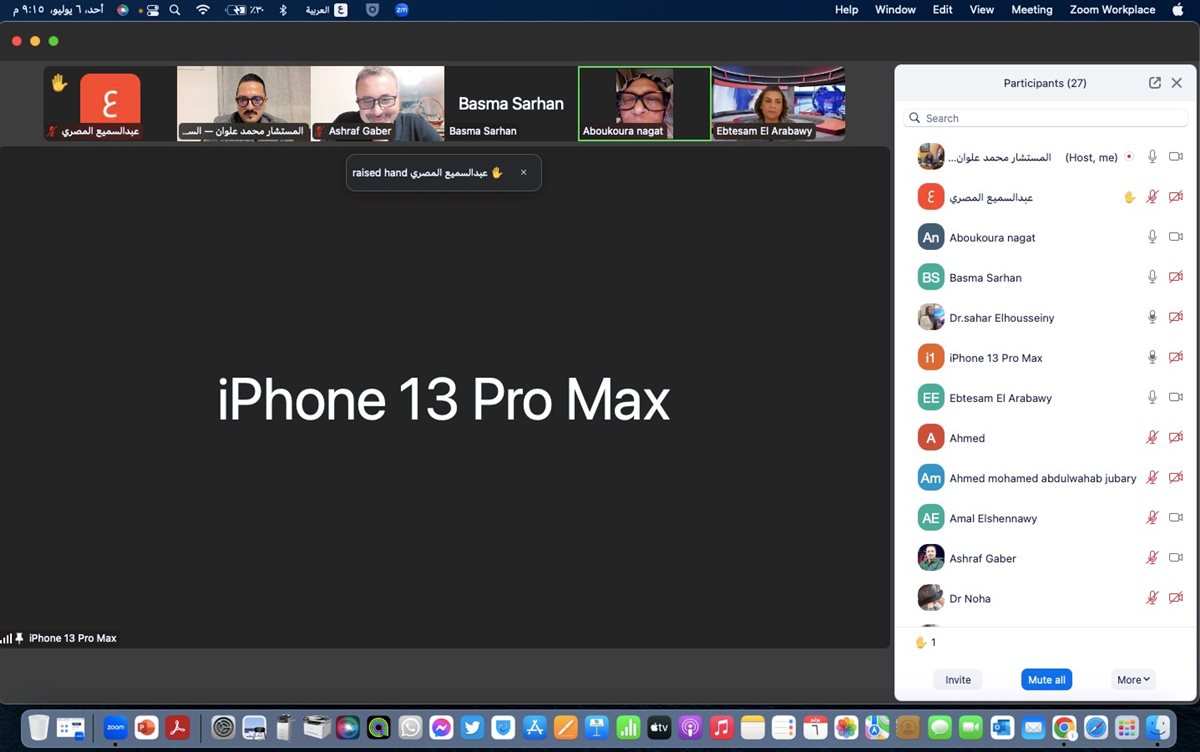This screenshot has width=1200, height=752.
Task: Open the View menu
Action: [x=982, y=10]
